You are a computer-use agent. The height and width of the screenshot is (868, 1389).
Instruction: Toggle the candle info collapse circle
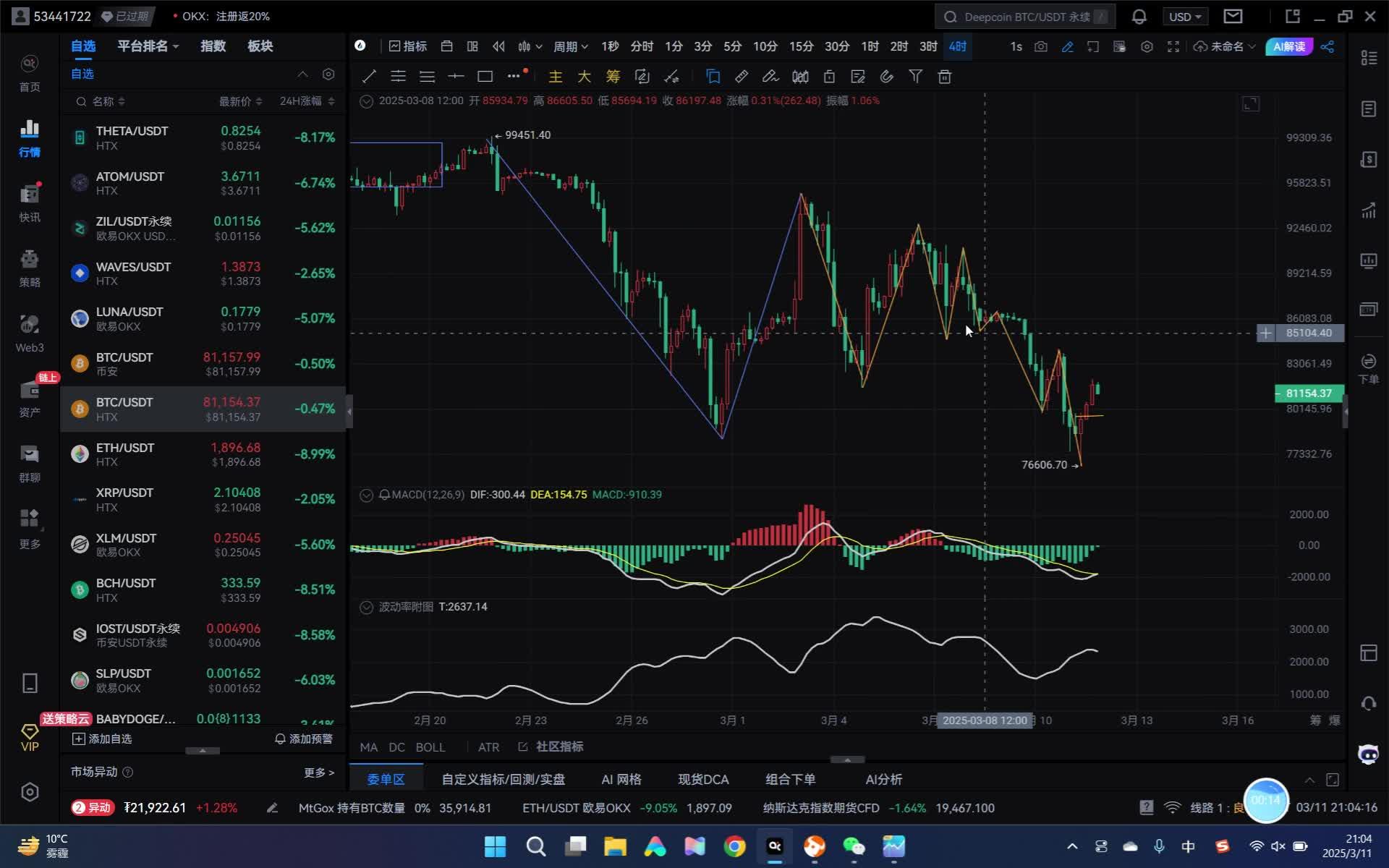tap(366, 101)
